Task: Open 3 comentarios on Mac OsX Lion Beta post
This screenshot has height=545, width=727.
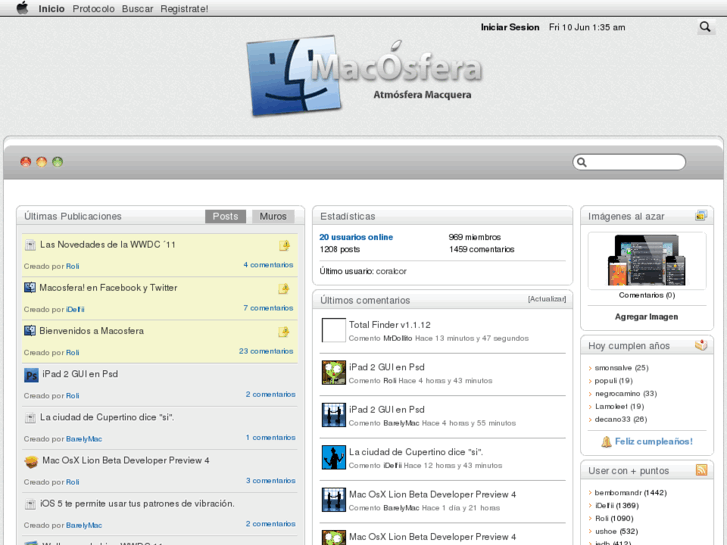Action: click(x=271, y=481)
